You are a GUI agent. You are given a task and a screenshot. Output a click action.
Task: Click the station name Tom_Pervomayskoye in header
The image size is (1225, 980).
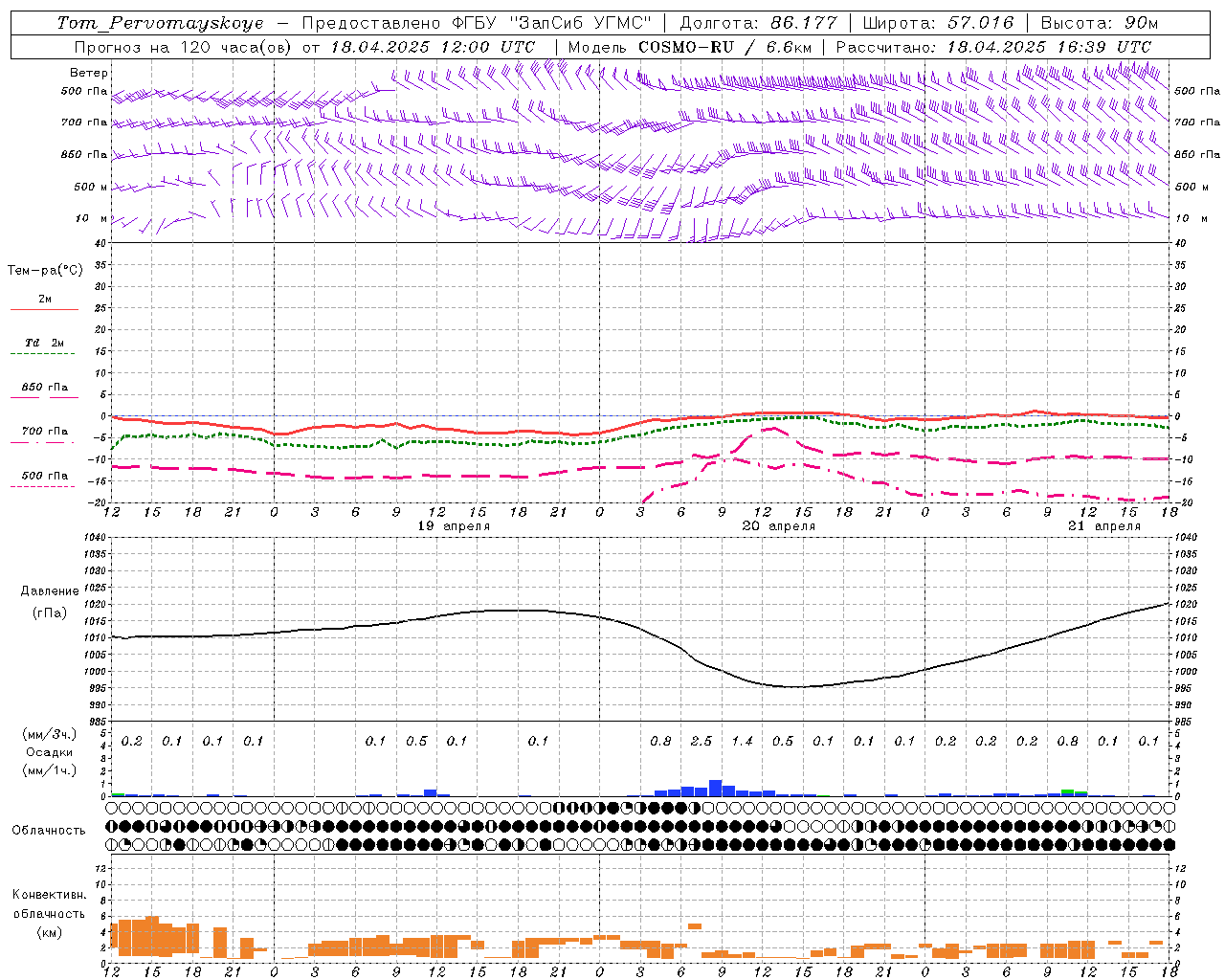[x=160, y=23]
